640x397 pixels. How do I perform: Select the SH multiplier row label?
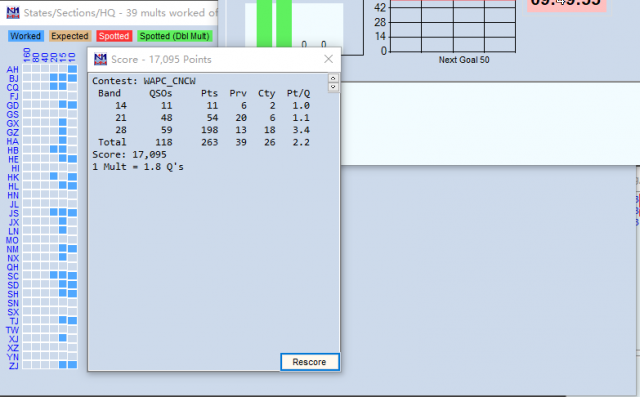coord(13,294)
